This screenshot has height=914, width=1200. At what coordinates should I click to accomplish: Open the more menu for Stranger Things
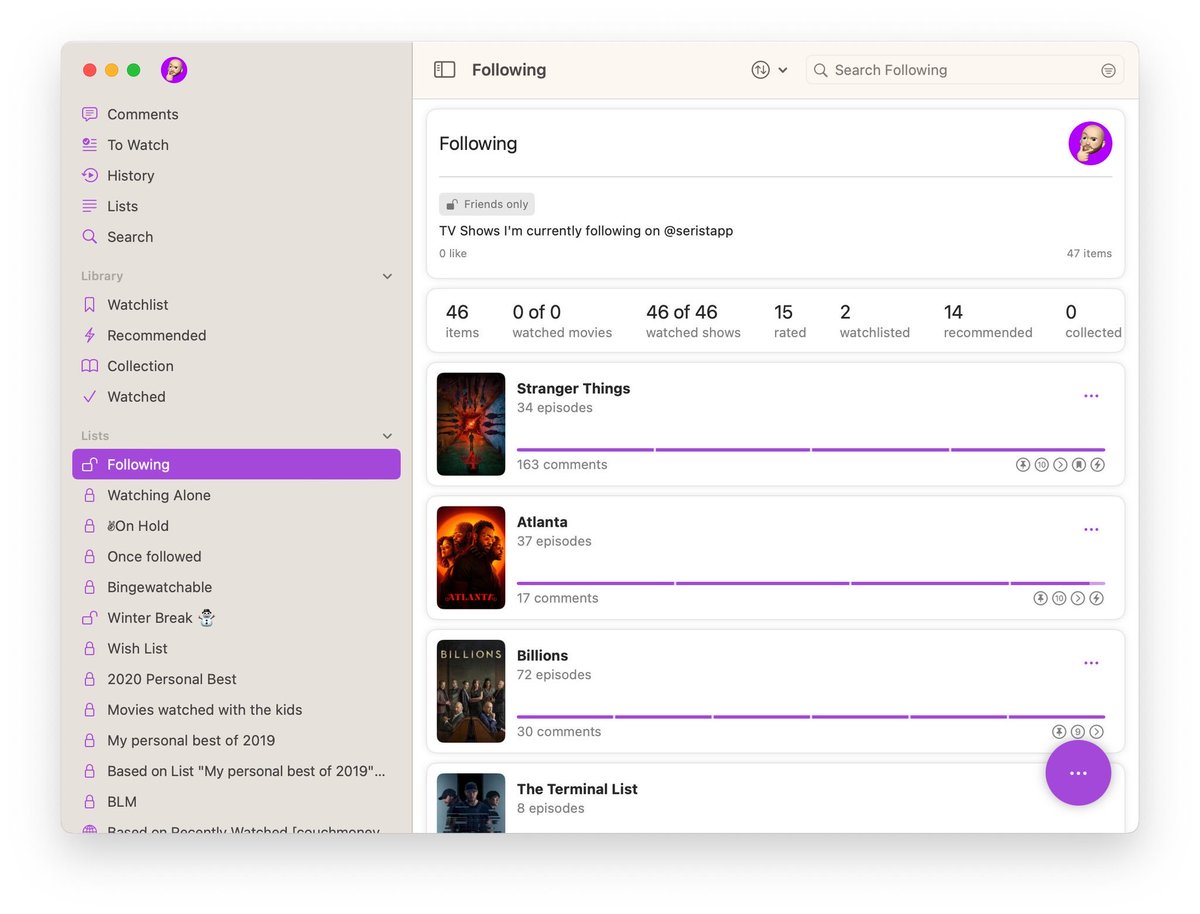(x=1091, y=396)
